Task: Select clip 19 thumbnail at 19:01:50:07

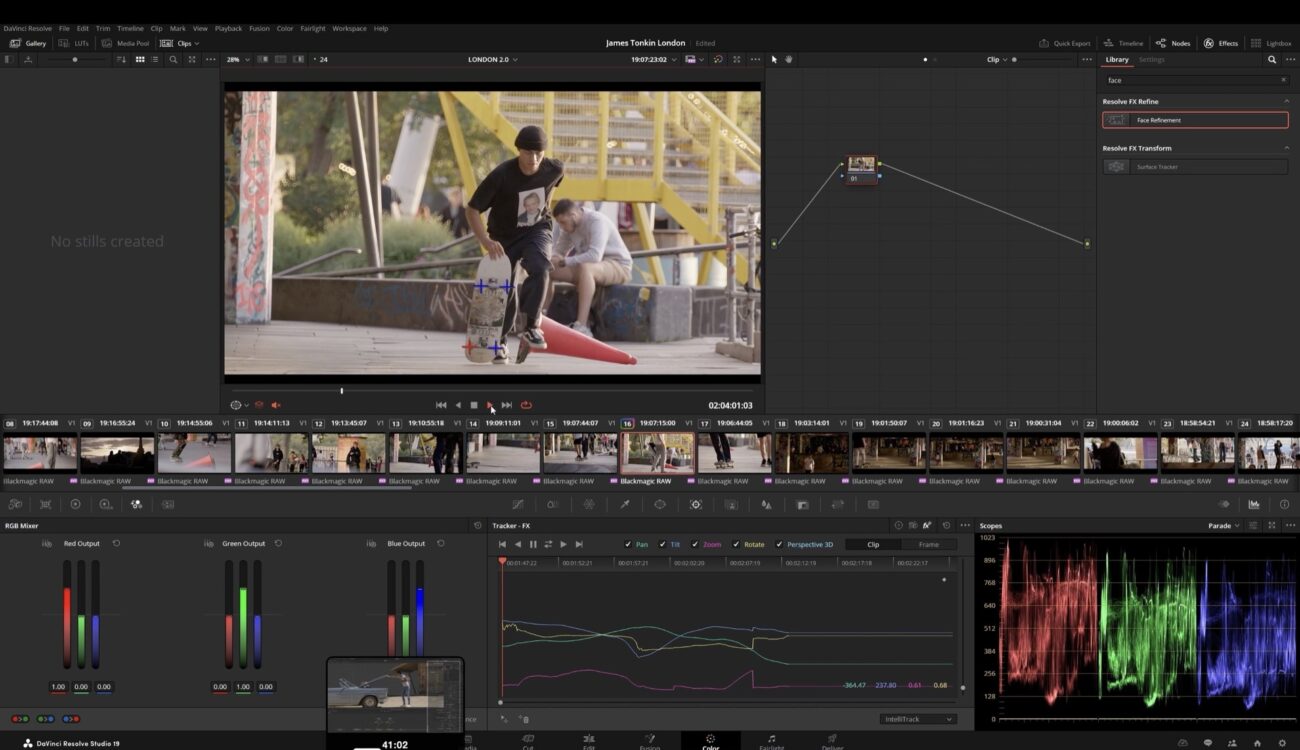Action: [888, 453]
